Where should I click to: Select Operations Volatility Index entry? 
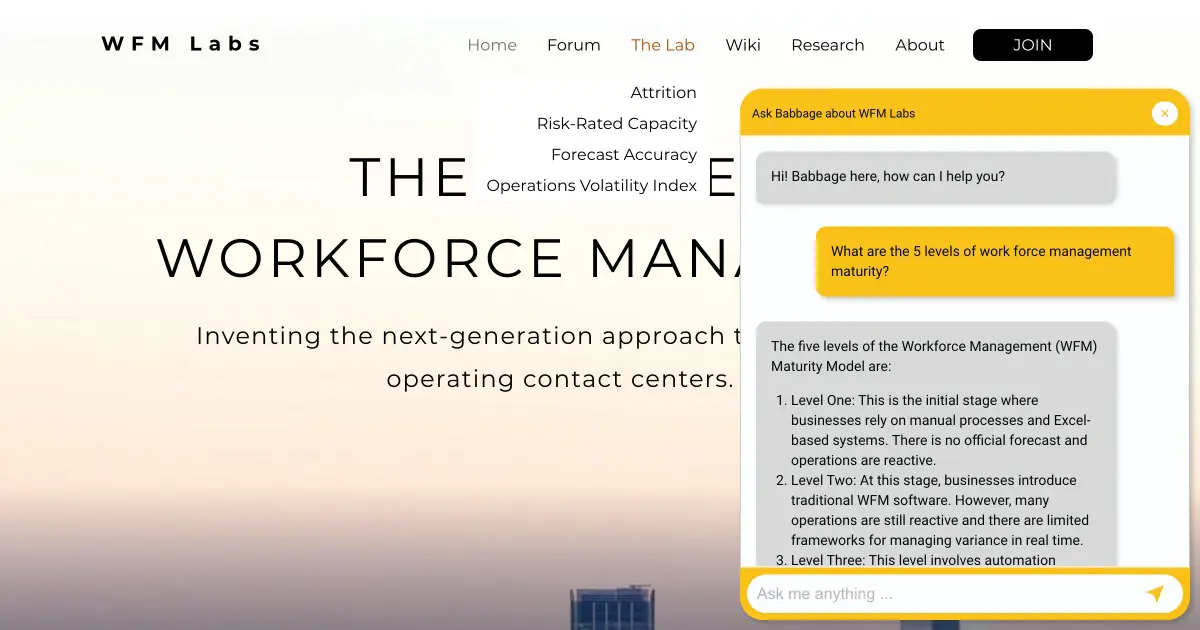[592, 185]
